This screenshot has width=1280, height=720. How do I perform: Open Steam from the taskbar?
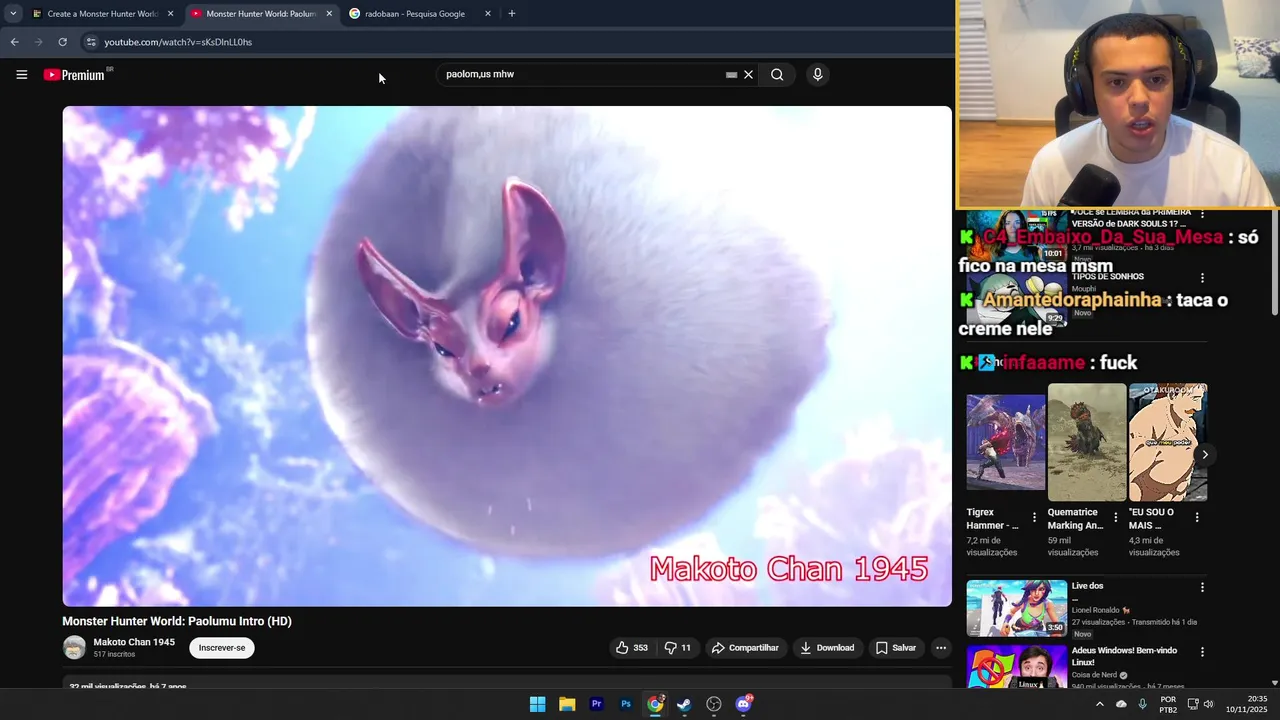684,704
